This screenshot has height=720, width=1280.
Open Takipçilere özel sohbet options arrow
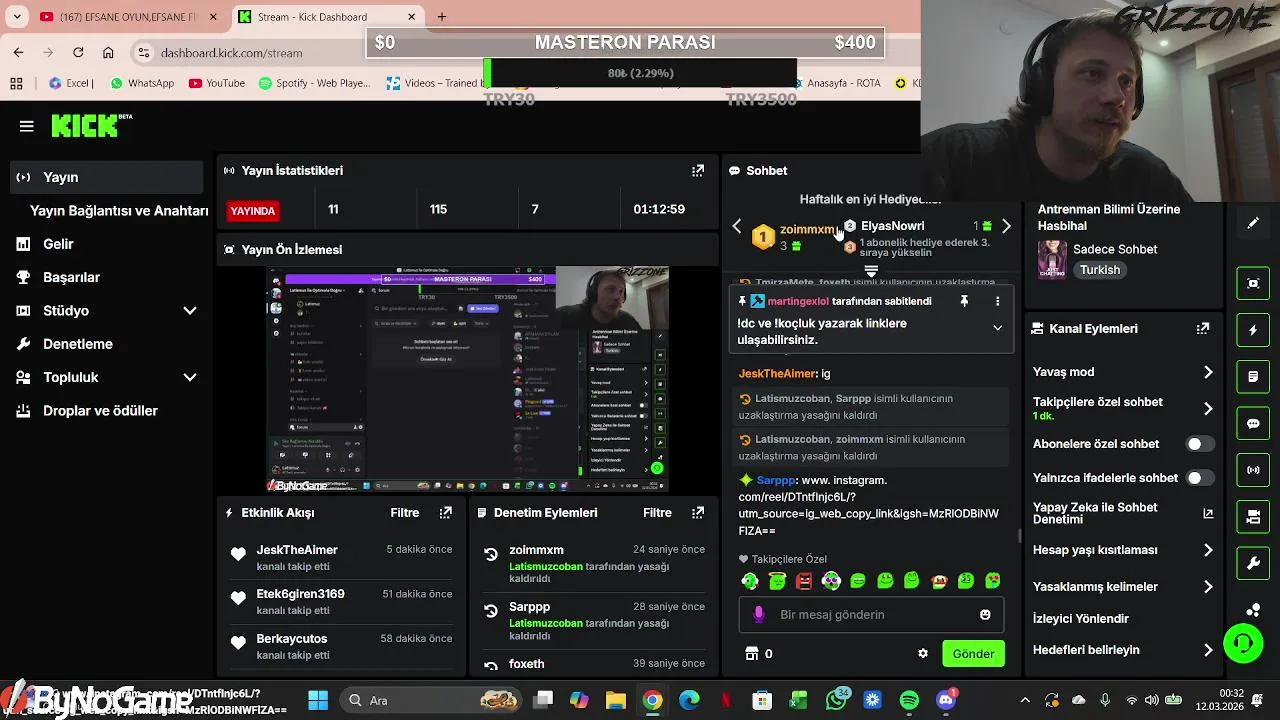(1208, 408)
